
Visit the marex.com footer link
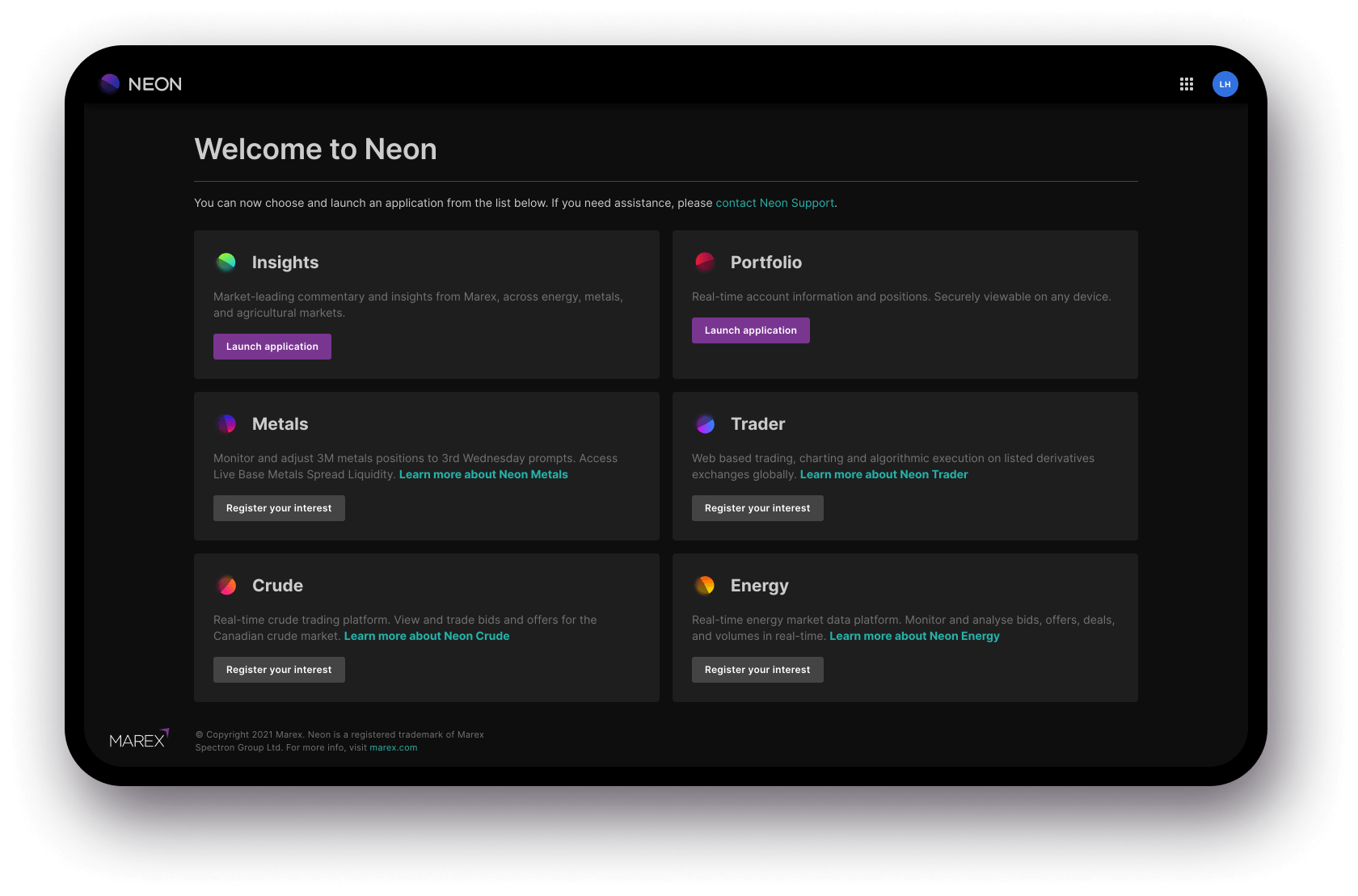(x=394, y=747)
